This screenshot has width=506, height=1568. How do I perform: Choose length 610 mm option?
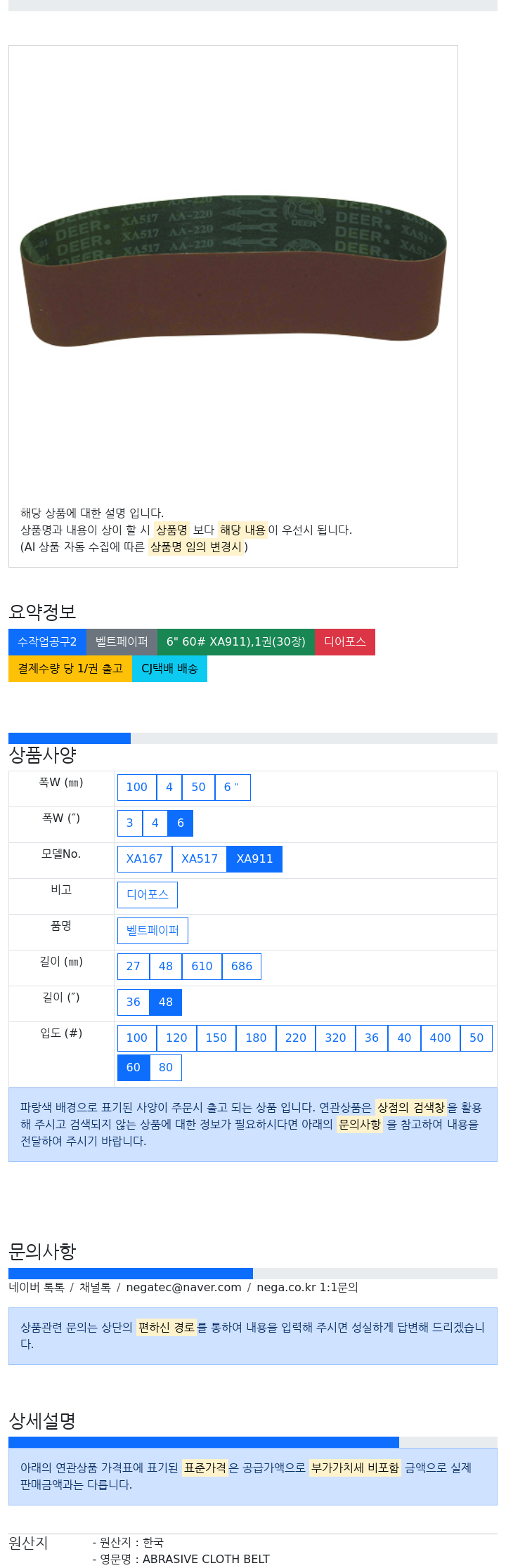pos(202,967)
